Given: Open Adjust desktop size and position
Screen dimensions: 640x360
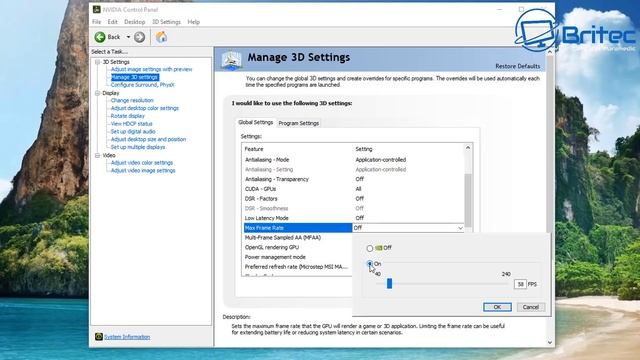Looking at the screenshot, I should (x=149, y=139).
